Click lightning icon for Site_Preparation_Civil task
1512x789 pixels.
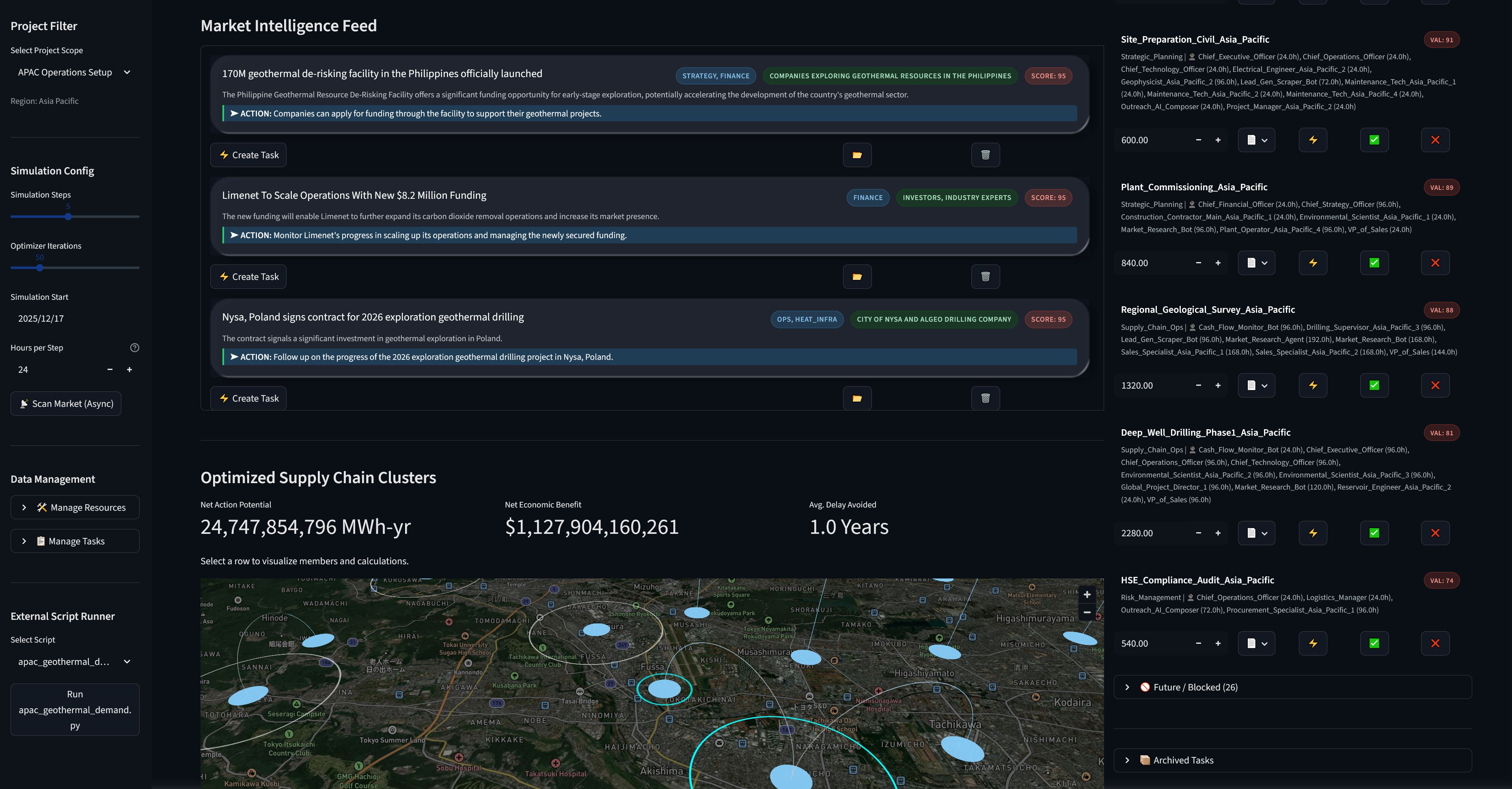[x=1312, y=140]
